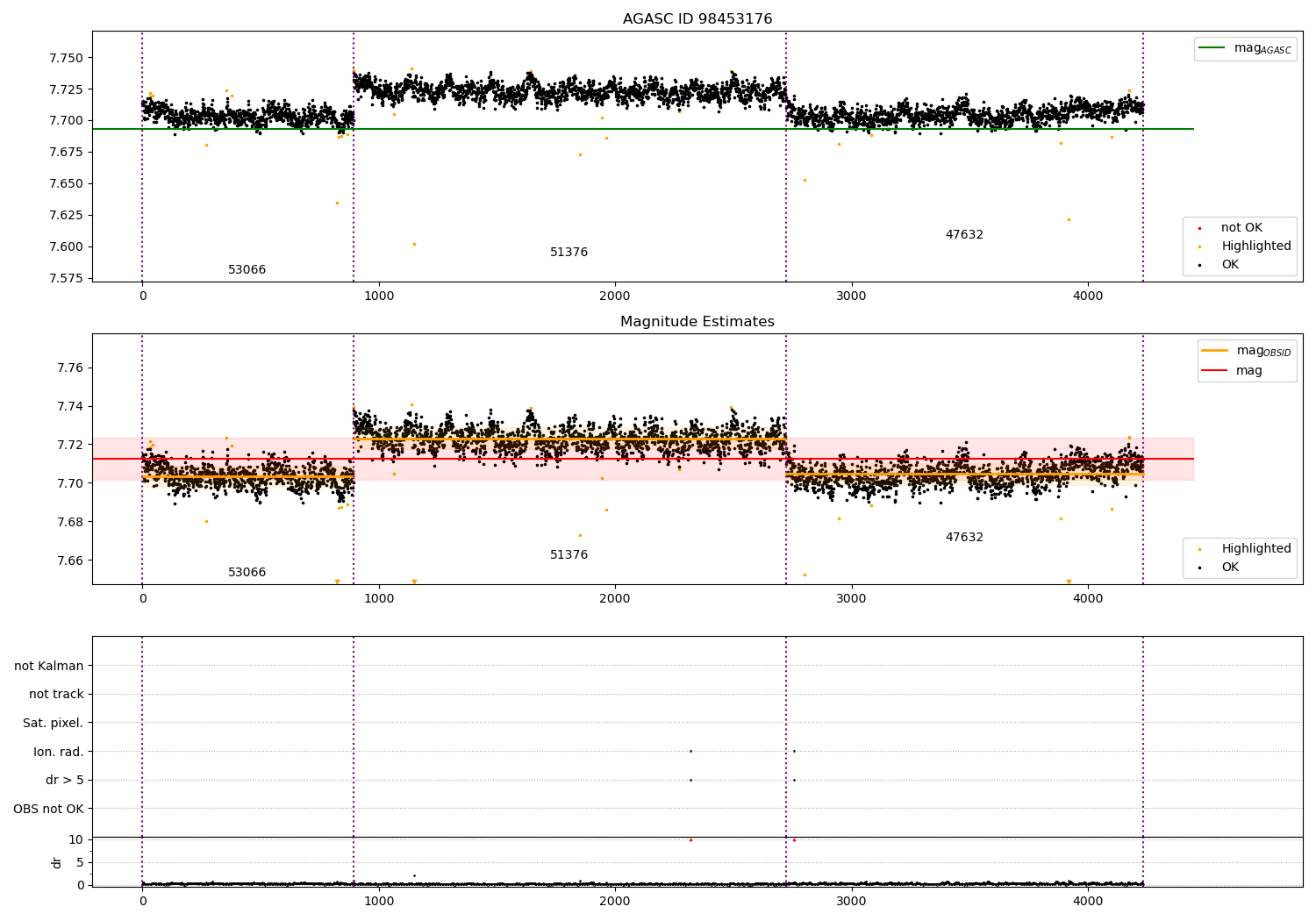Click the green line sample in the top legend
This screenshot has height=921, width=1316.
tap(1212, 48)
